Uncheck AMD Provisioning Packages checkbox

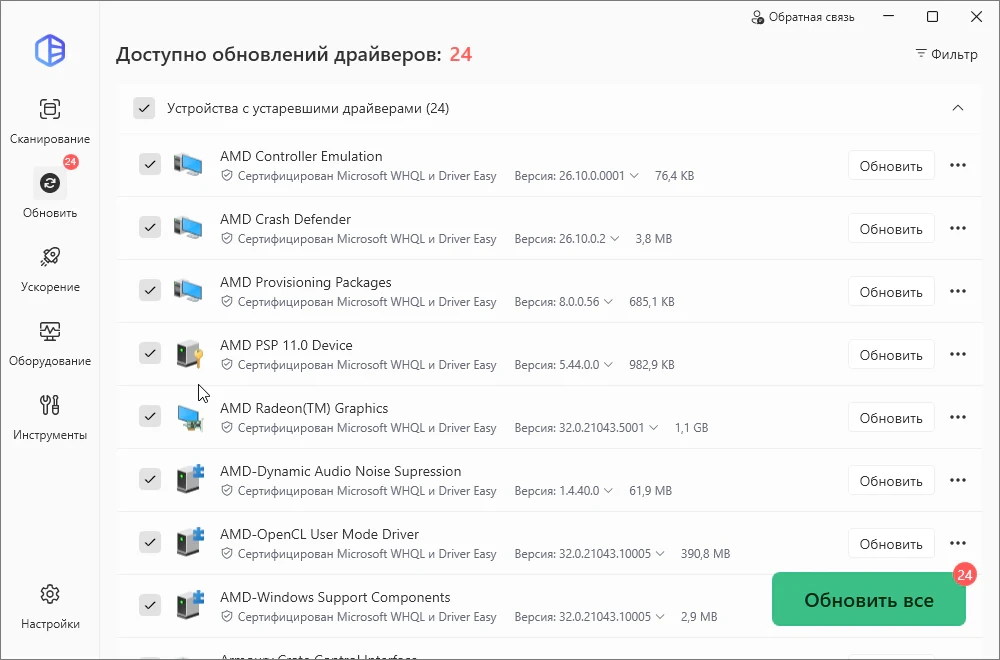click(x=150, y=290)
